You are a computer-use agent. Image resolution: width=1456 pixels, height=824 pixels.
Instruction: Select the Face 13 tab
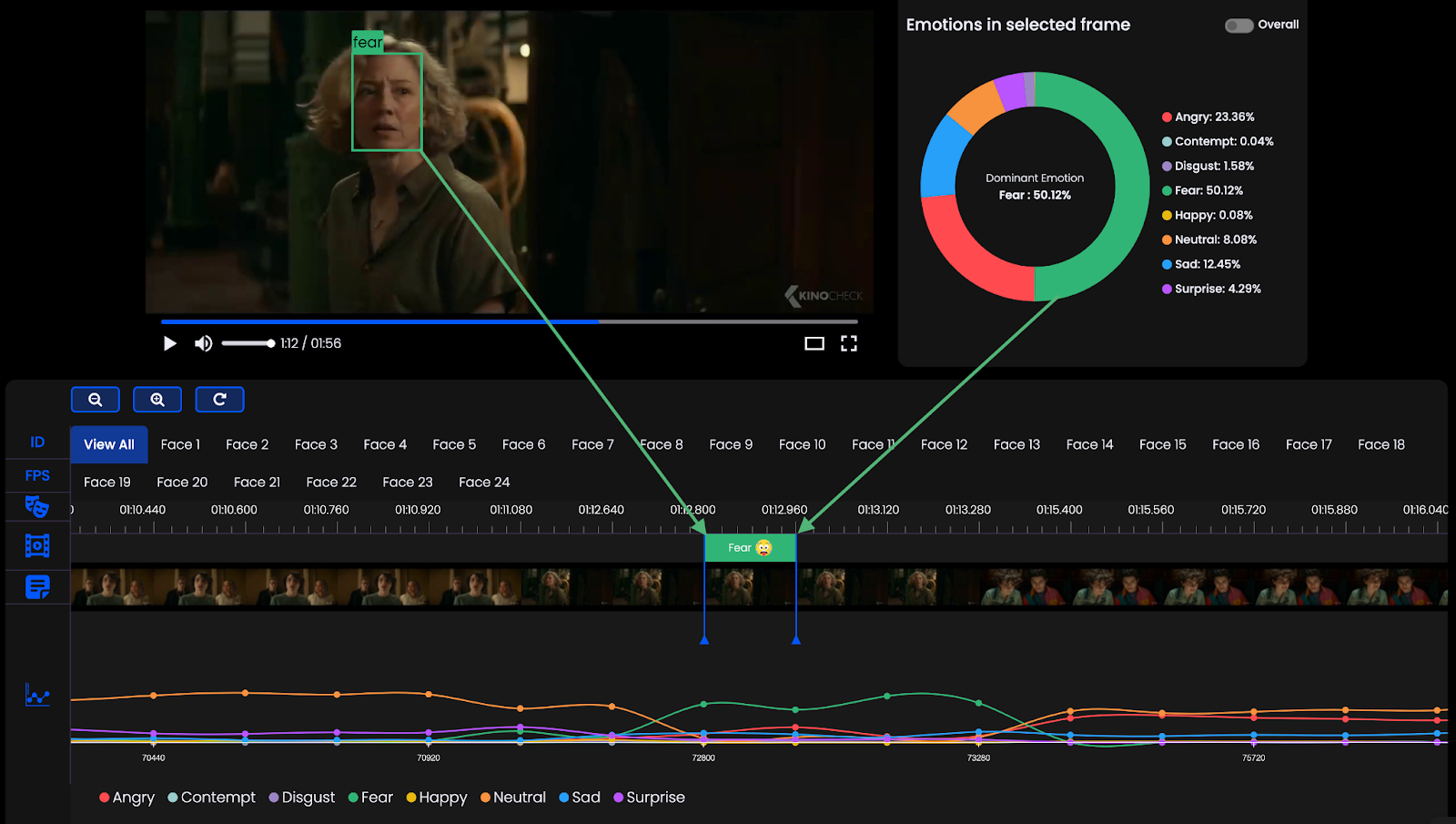[x=1016, y=444]
